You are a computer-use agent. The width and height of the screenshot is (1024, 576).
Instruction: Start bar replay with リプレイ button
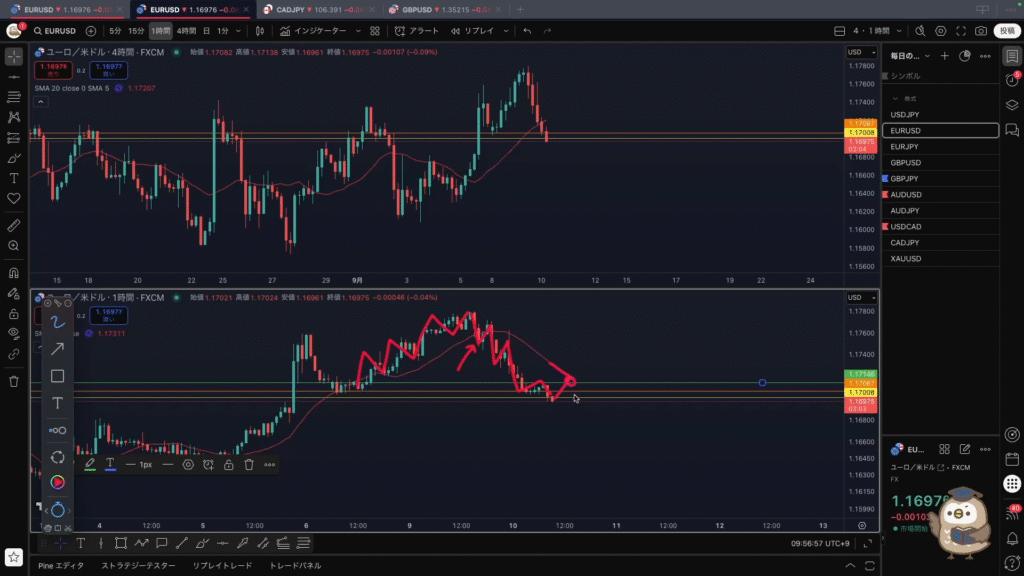click(x=473, y=31)
